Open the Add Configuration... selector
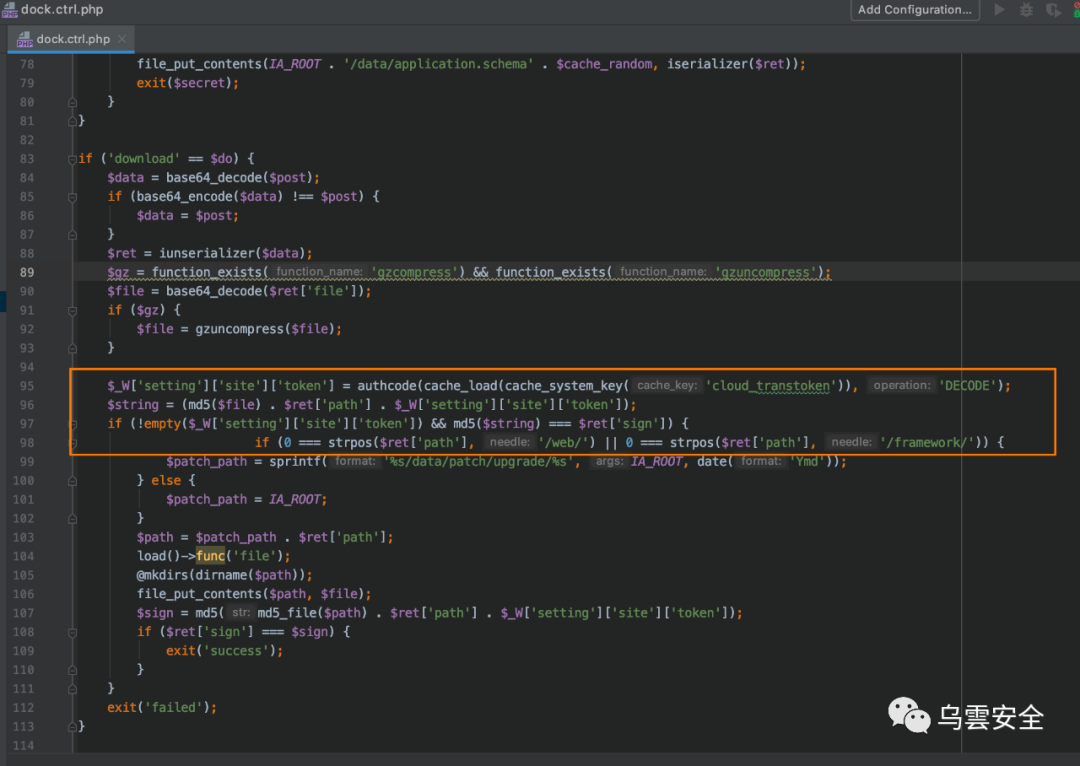Screen dimensions: 1080x766 click(x=915, y=10)
